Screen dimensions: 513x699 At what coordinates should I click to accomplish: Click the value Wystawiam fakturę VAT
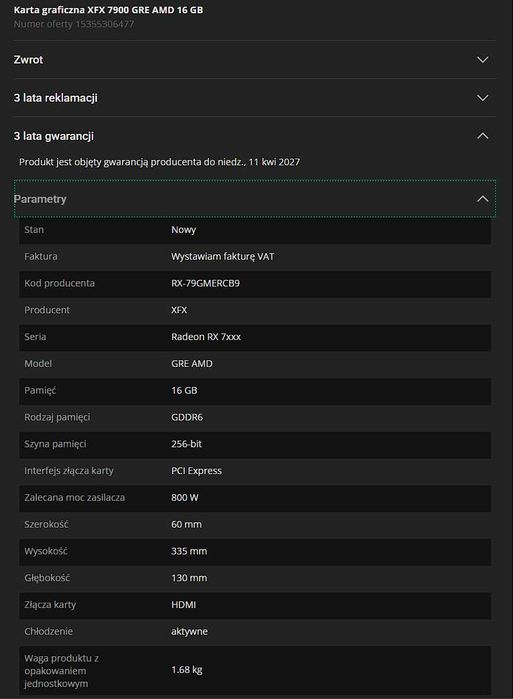222,256
